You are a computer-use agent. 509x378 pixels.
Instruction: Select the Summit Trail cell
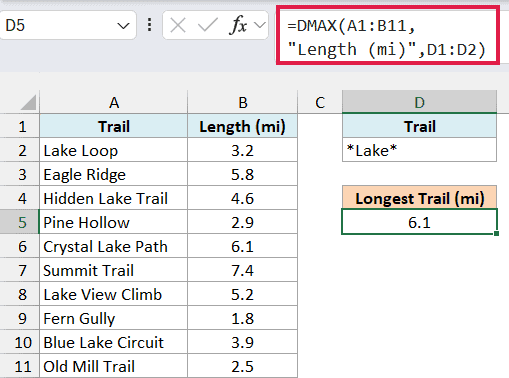(114, 270)
